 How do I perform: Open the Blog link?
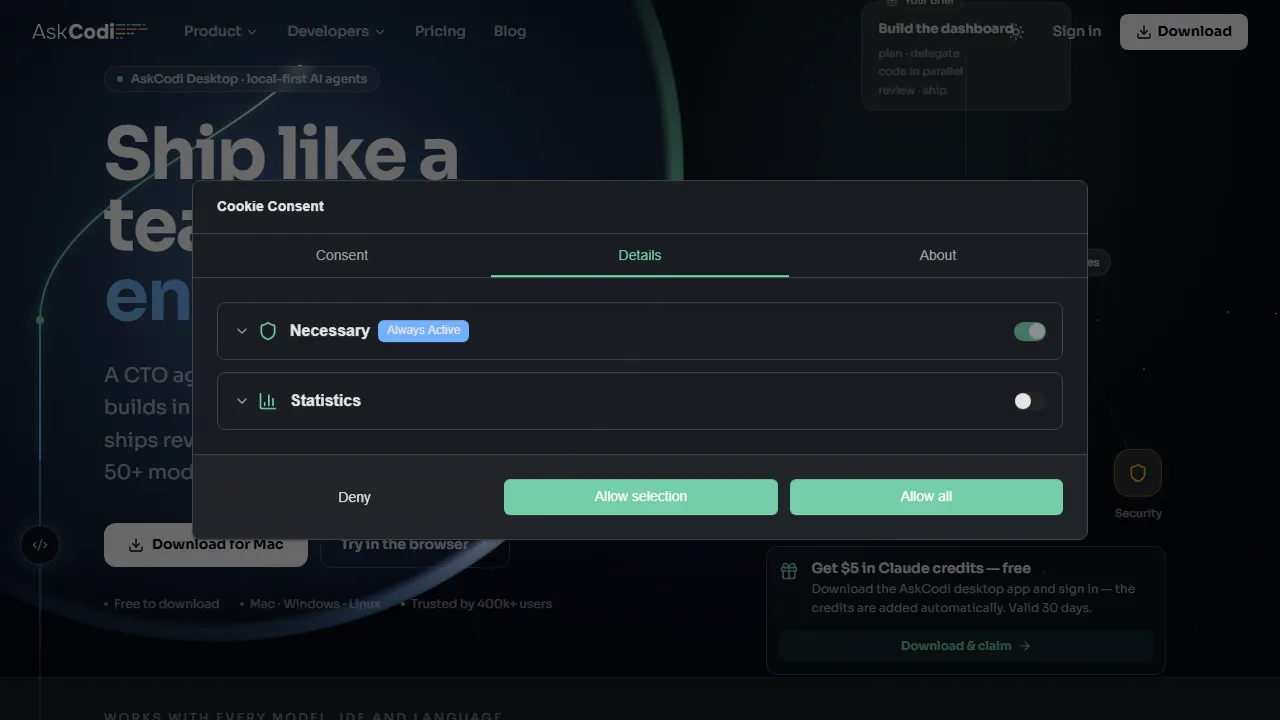(510, 31)
